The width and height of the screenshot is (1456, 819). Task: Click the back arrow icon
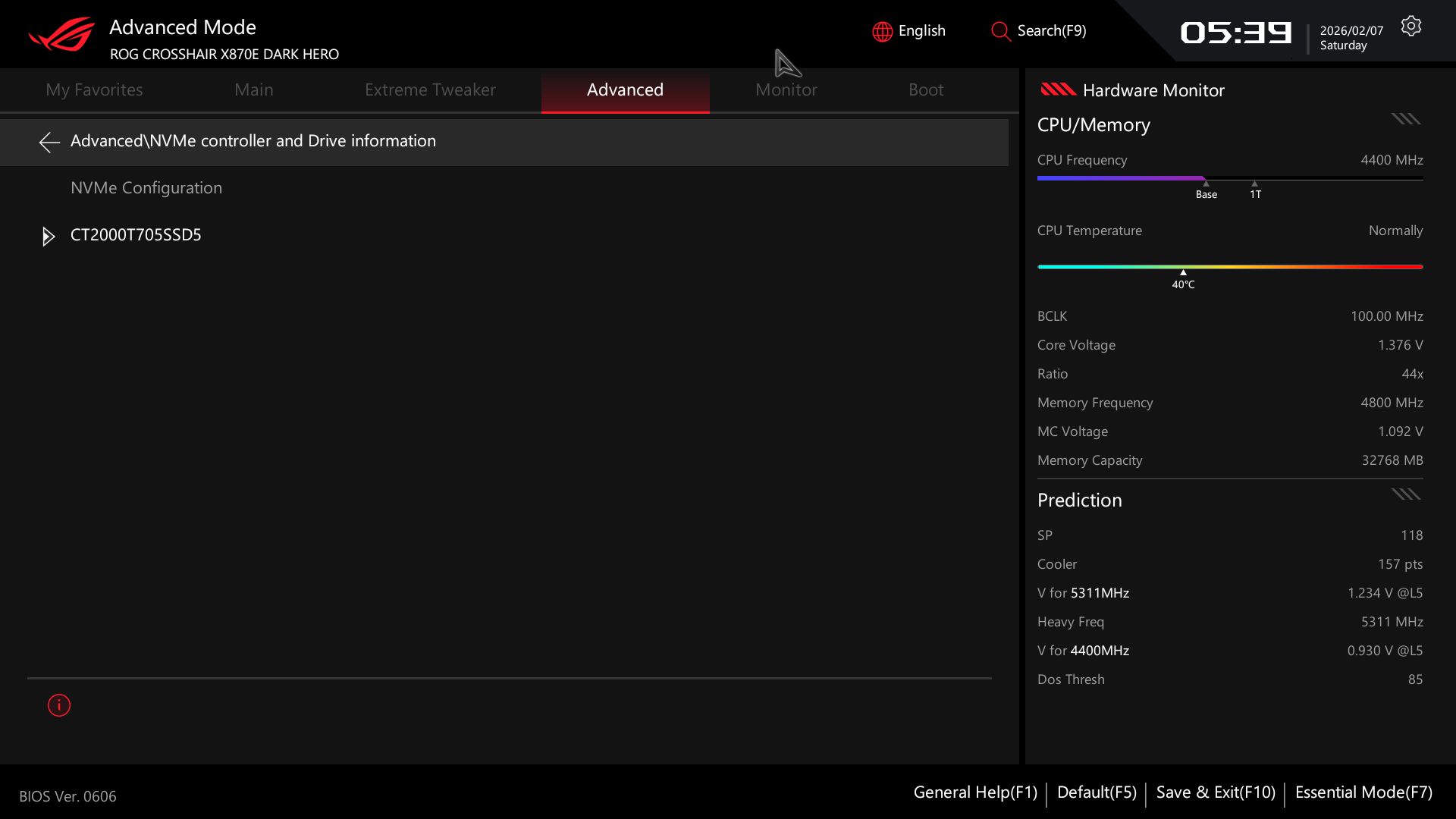[x=49, y=142]
